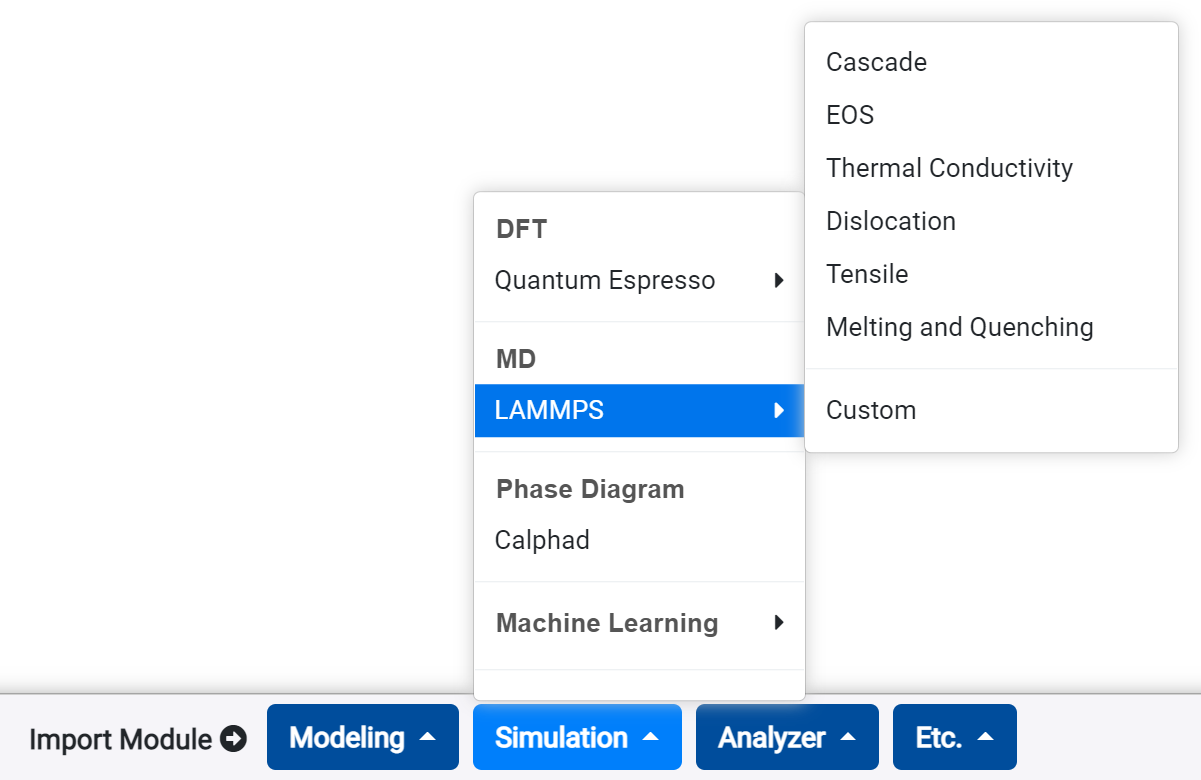Pick the Dislocation simulation option
Screen dimensions: 1201x780
(890, 221)
